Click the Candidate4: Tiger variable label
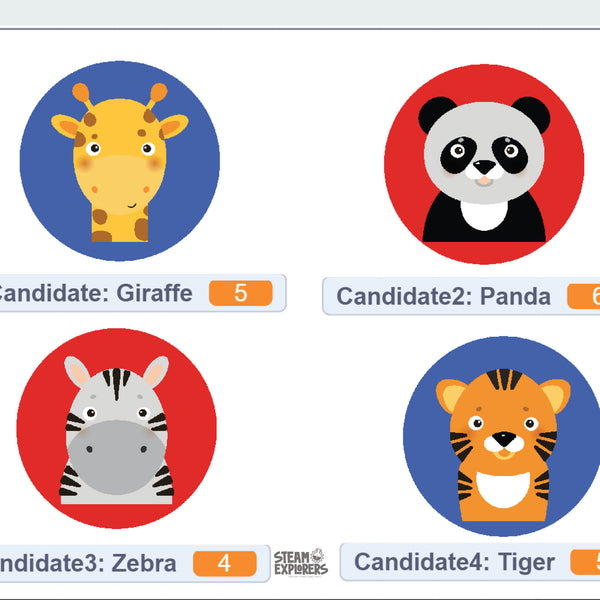Screen dimensions: 600x600 click(454, 562)
